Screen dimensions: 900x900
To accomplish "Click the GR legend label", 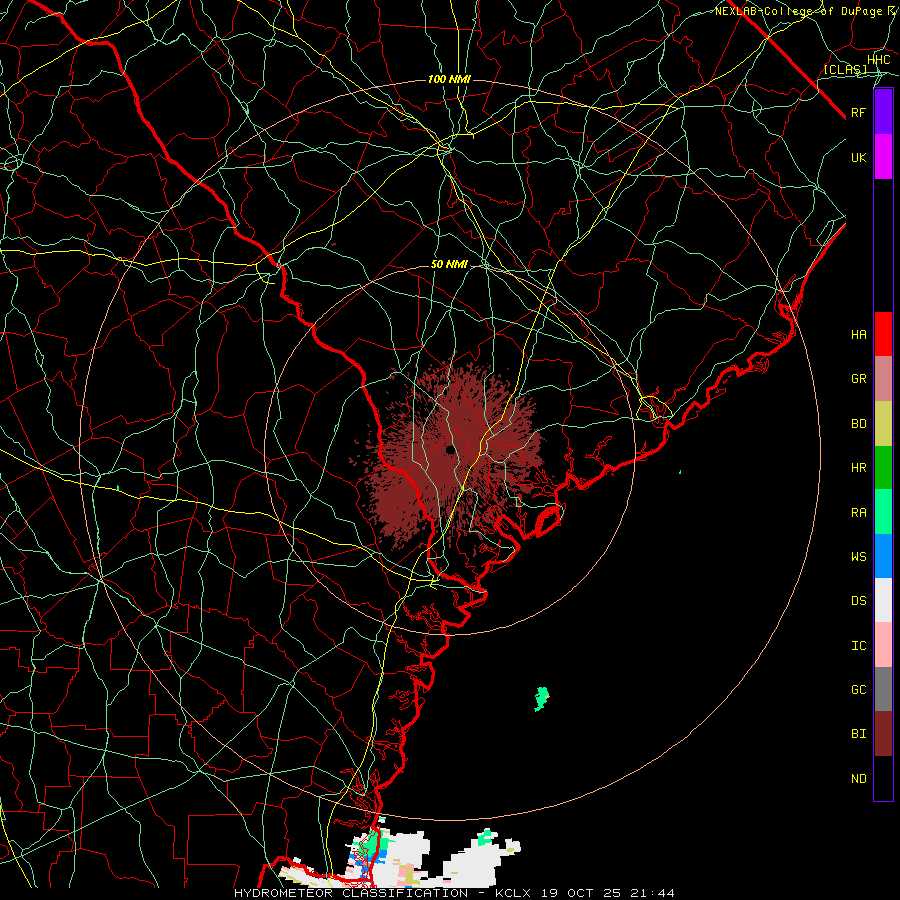I will click(858, 379).
